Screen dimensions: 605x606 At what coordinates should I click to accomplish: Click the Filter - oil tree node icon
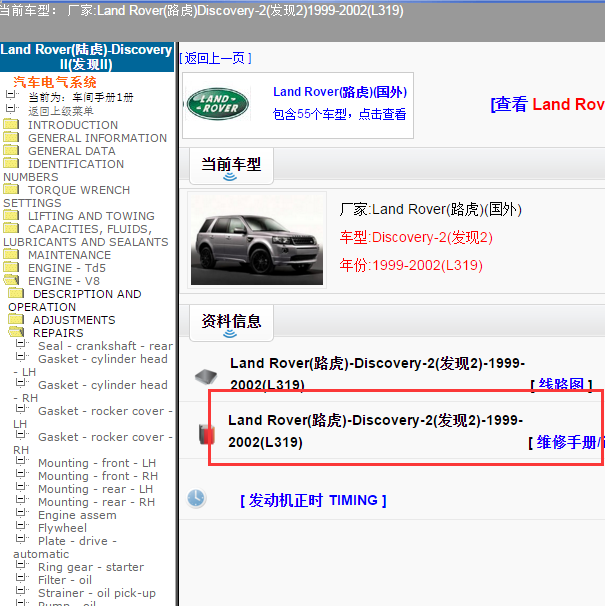[x=22, y=578]
